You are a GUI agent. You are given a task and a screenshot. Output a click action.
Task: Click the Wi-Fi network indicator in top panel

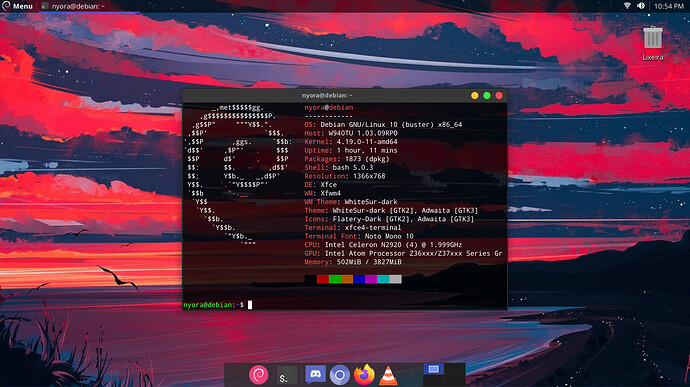click(x=627, y=6)
